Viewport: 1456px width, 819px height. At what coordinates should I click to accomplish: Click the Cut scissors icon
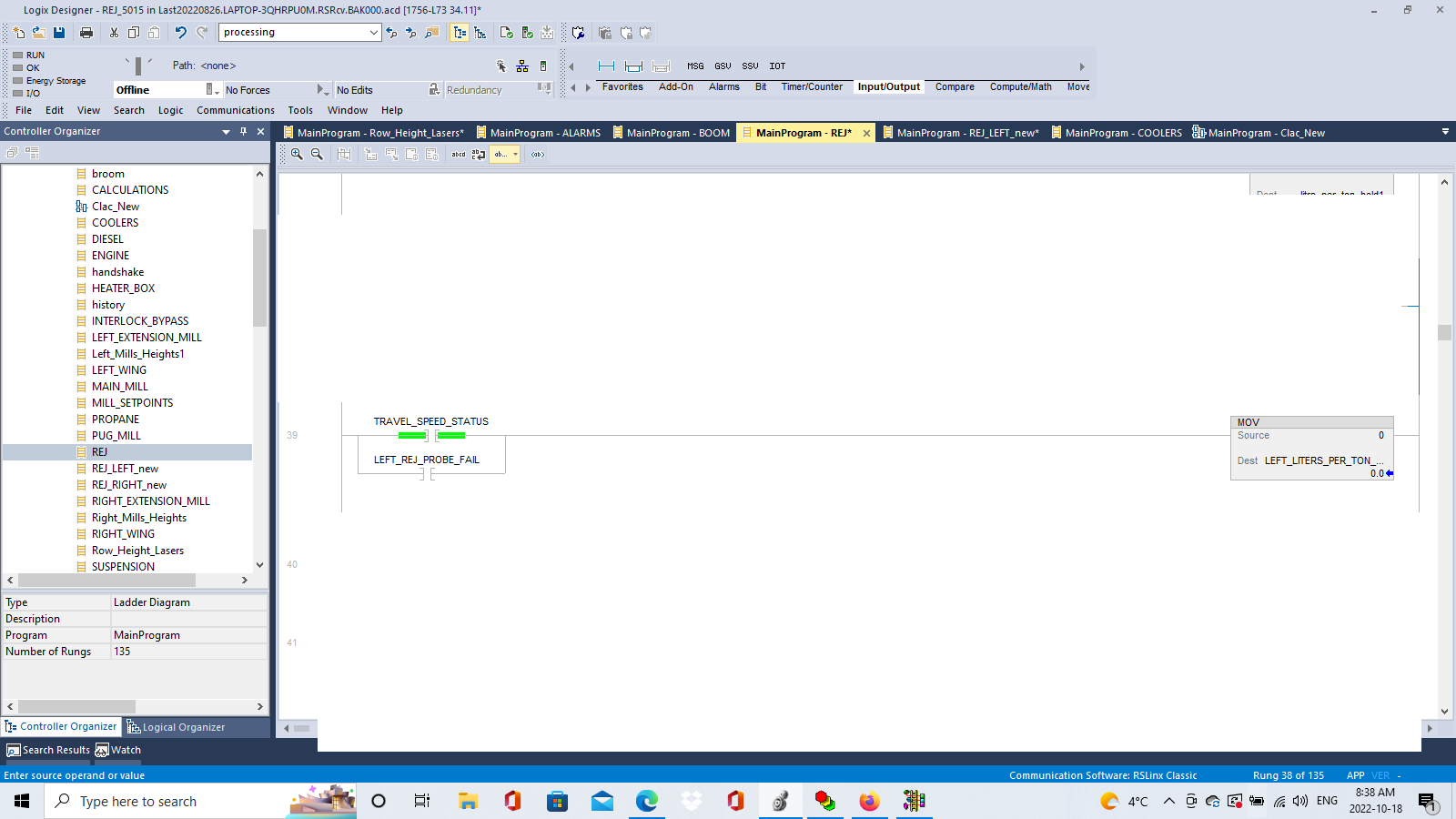(x=114, y=33)
